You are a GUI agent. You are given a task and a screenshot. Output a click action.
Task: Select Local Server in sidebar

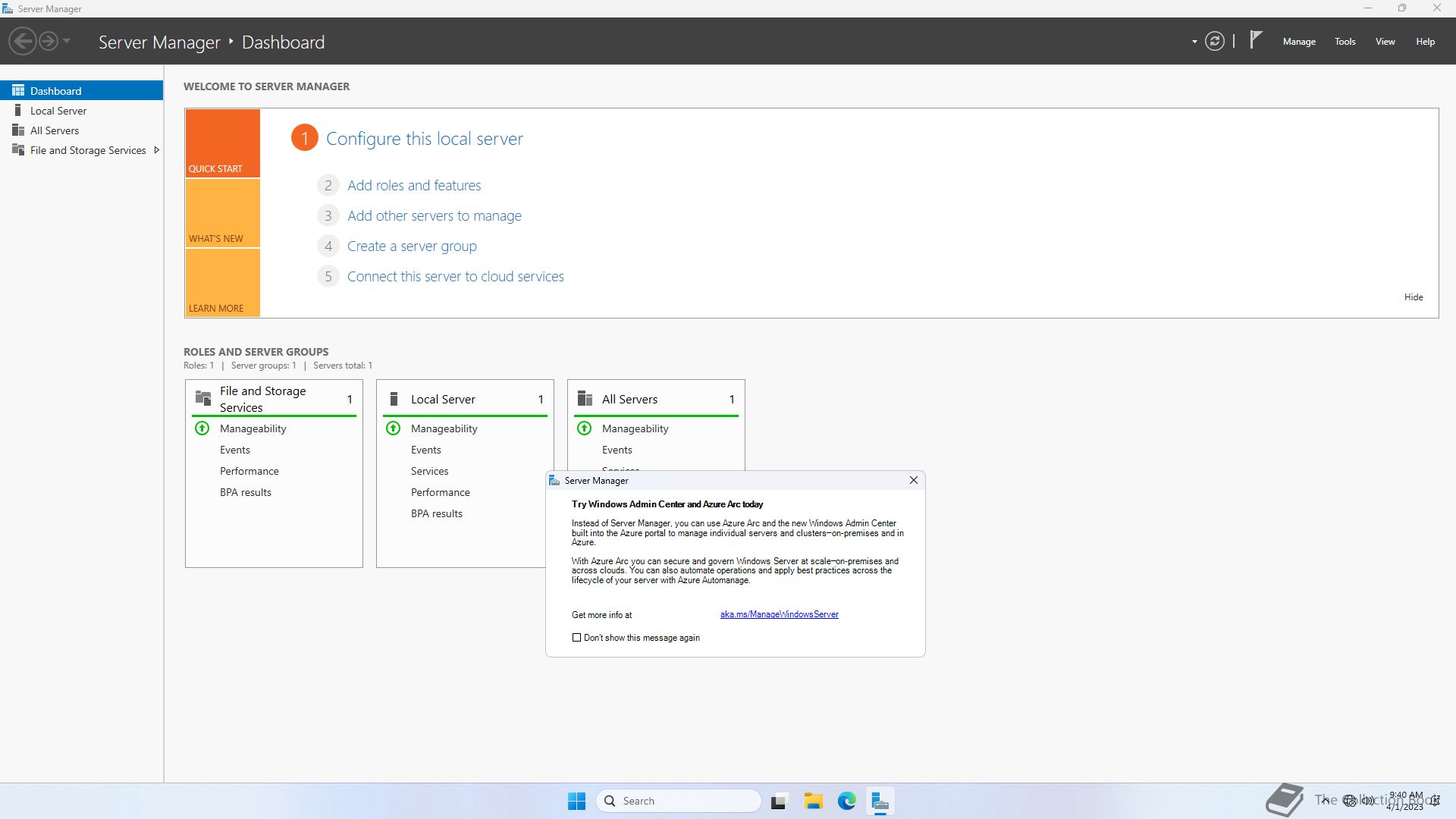(x=58, y=111)
